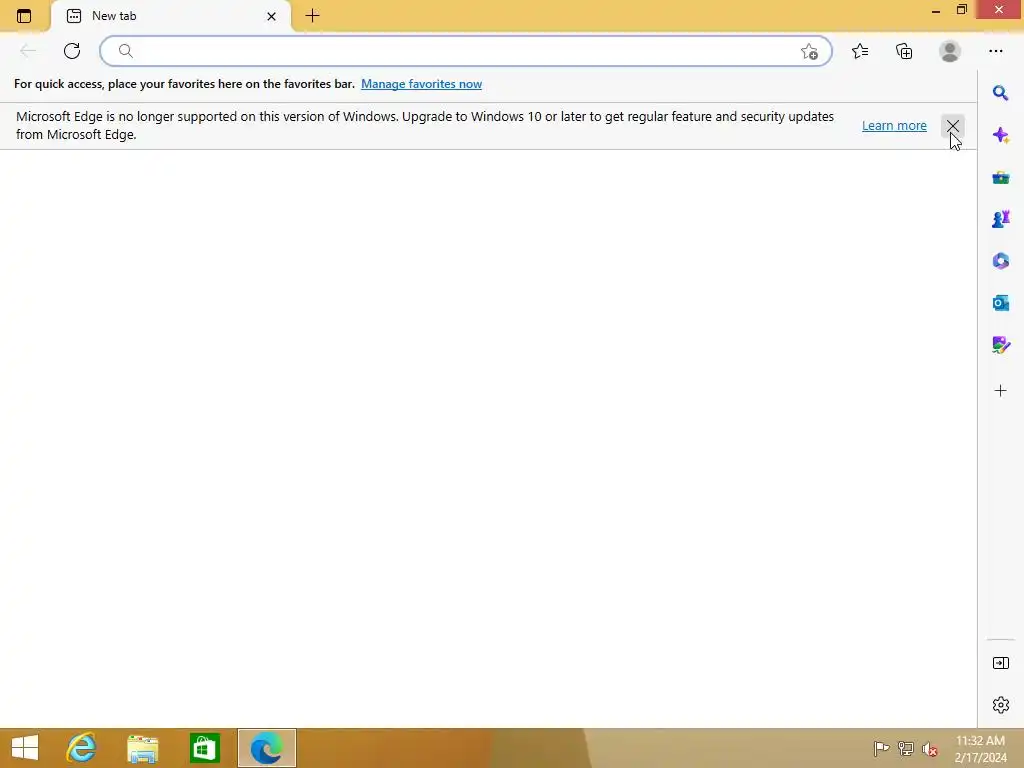1024x768 pixels.
Task: Click the sidebar customize plus button
Action: point(1000,391)
